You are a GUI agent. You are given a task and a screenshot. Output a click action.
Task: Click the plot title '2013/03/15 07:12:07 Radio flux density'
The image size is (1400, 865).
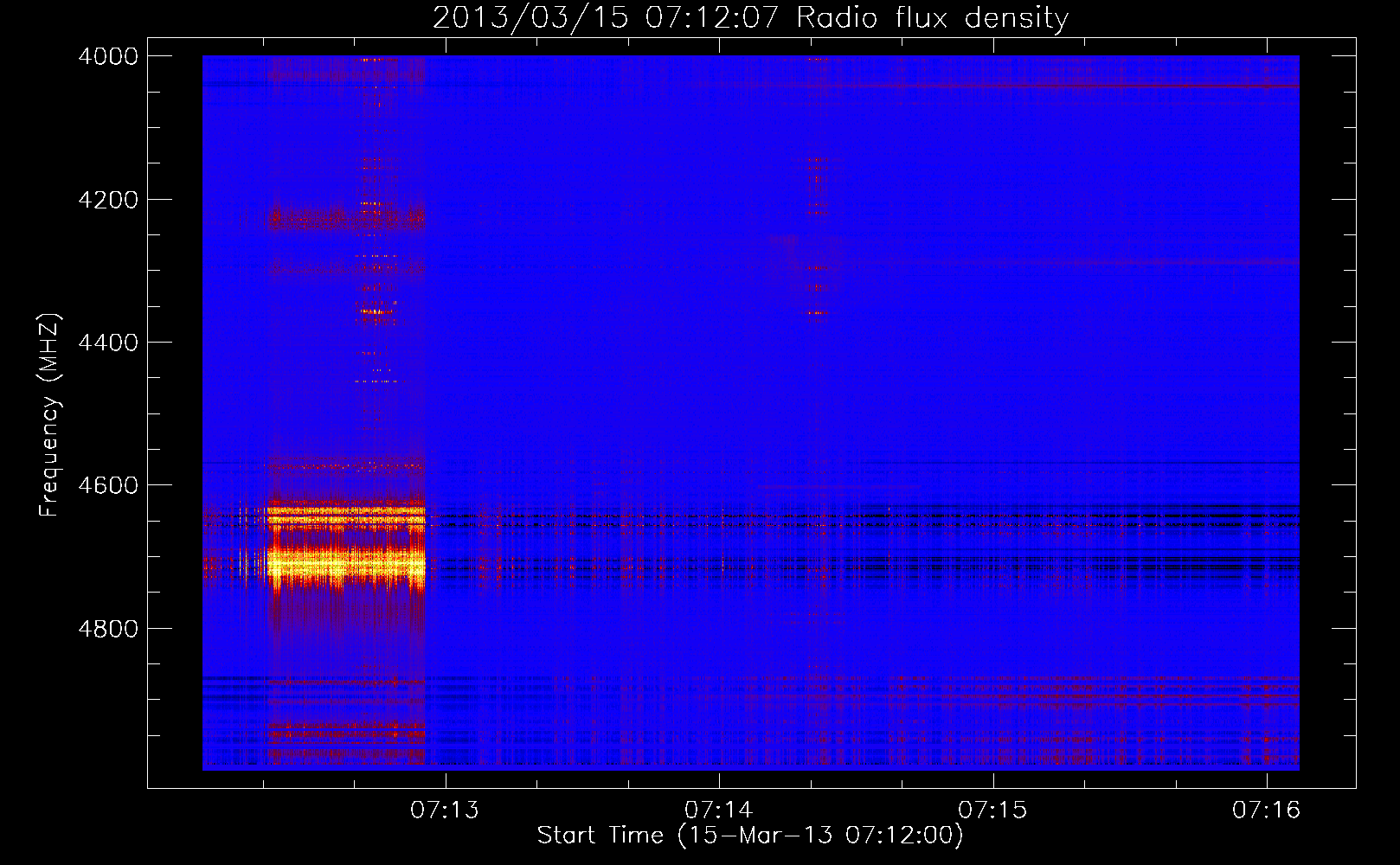750,17
